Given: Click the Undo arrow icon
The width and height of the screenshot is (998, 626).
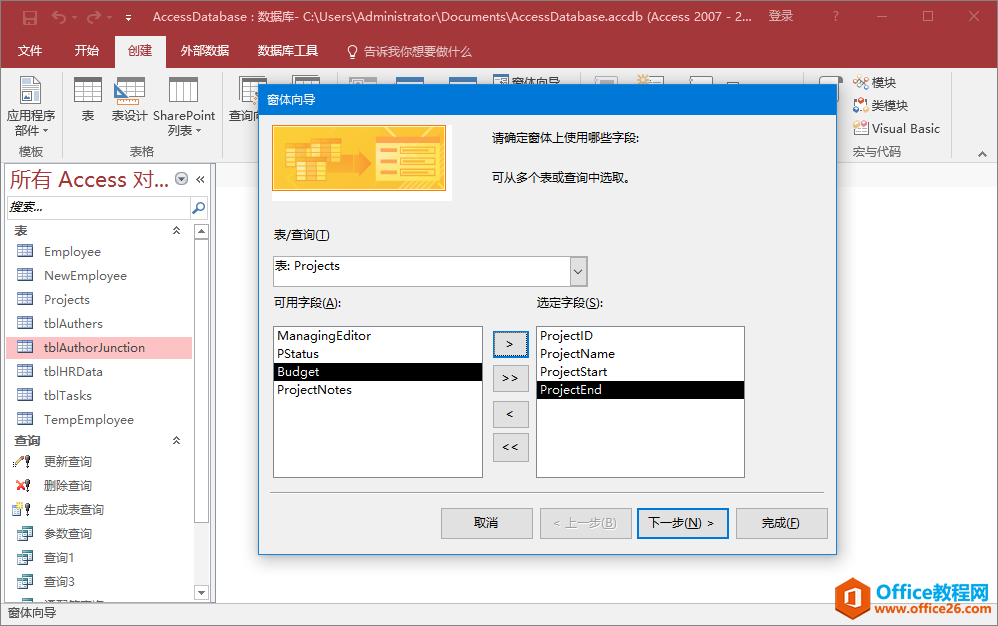Looking at the screenshot, I should coord(59,17).
